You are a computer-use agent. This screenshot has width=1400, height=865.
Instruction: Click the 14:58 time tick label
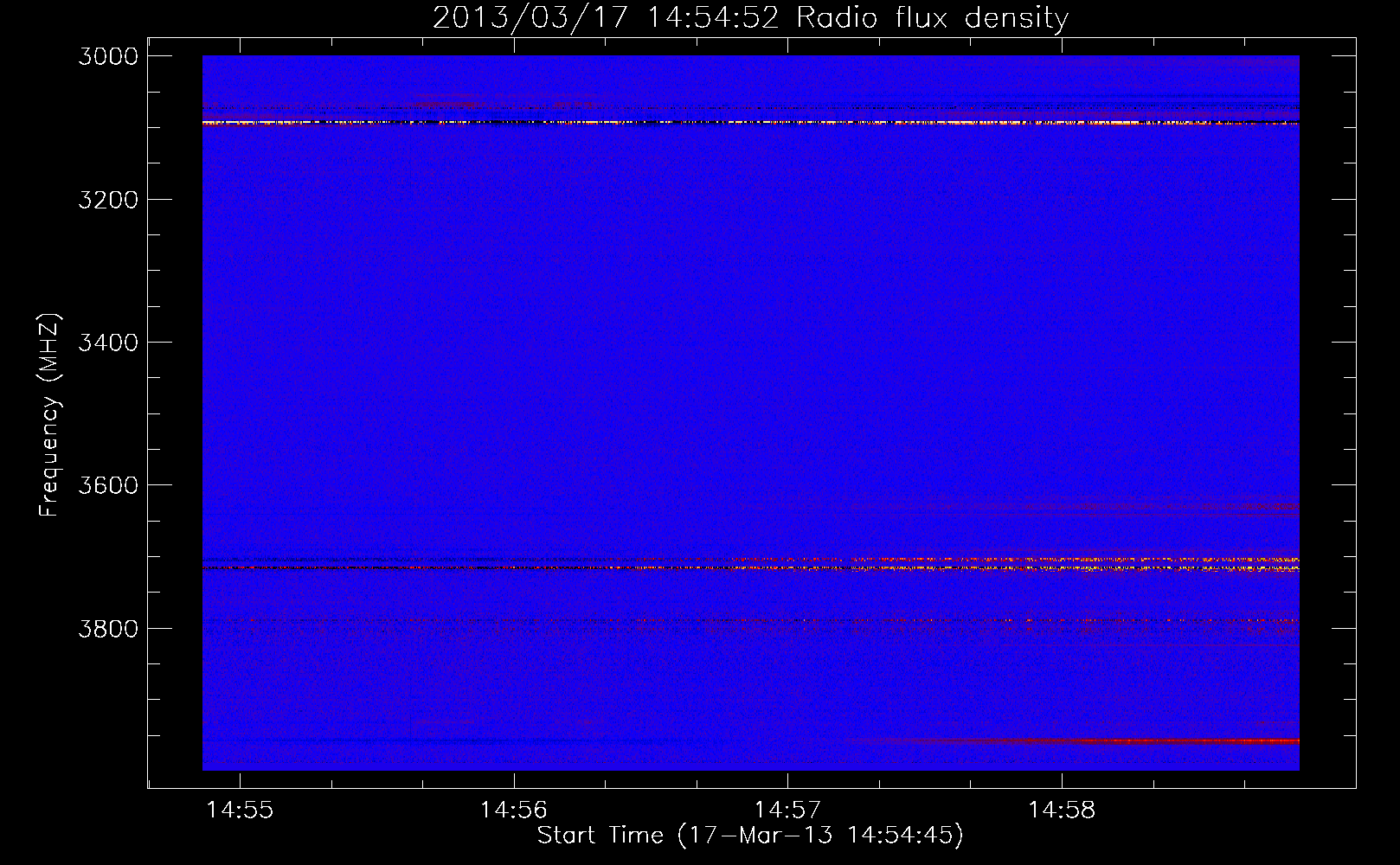[1062, 811]
